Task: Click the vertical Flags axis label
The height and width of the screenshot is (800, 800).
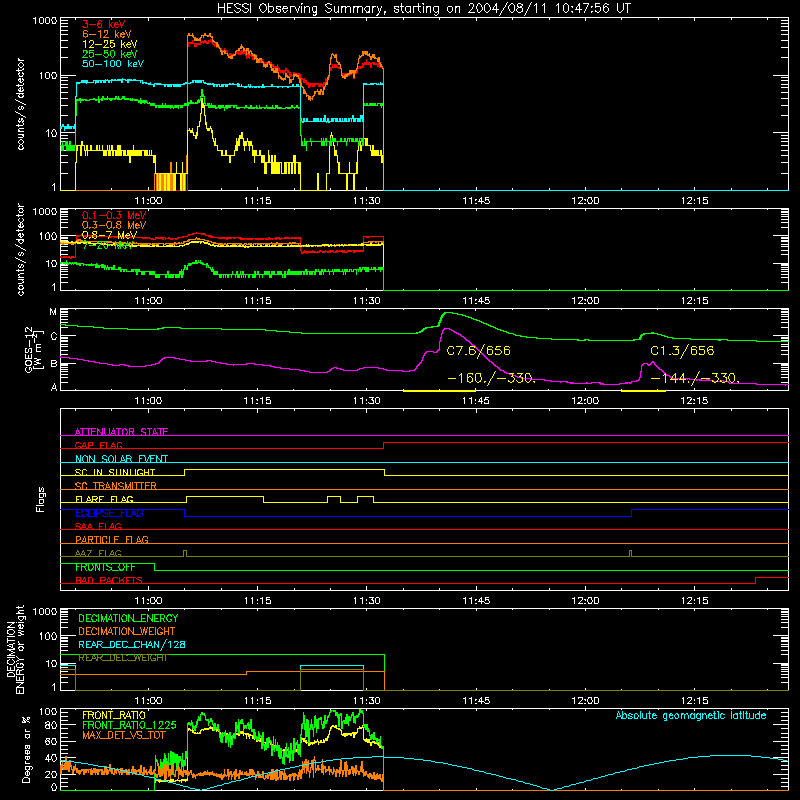Action: (41, 499)
